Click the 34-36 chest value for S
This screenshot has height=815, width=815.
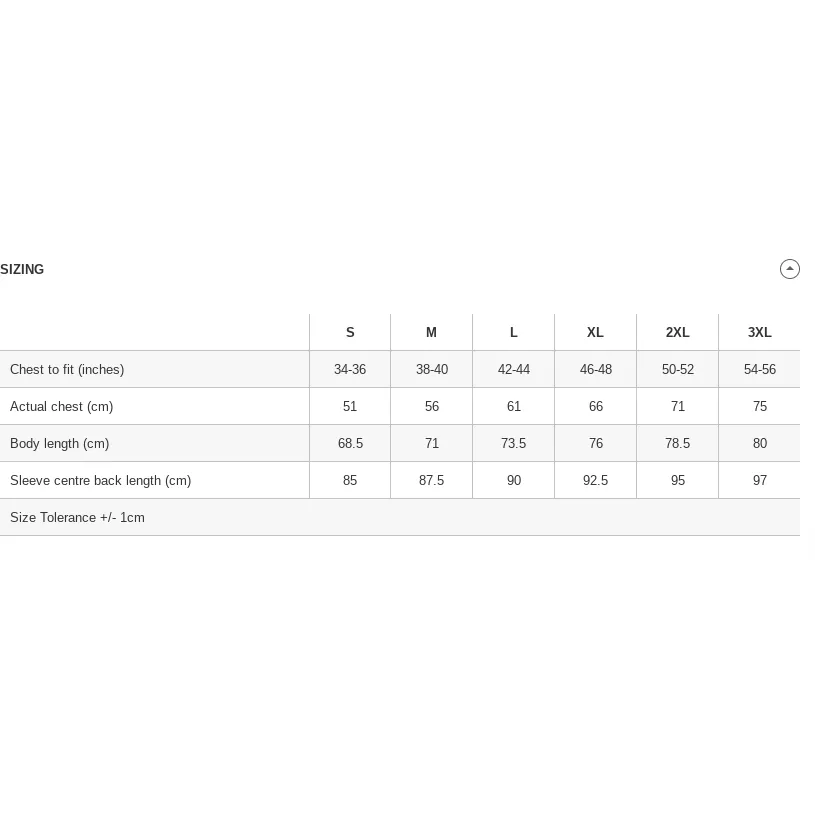pos(350,370)
